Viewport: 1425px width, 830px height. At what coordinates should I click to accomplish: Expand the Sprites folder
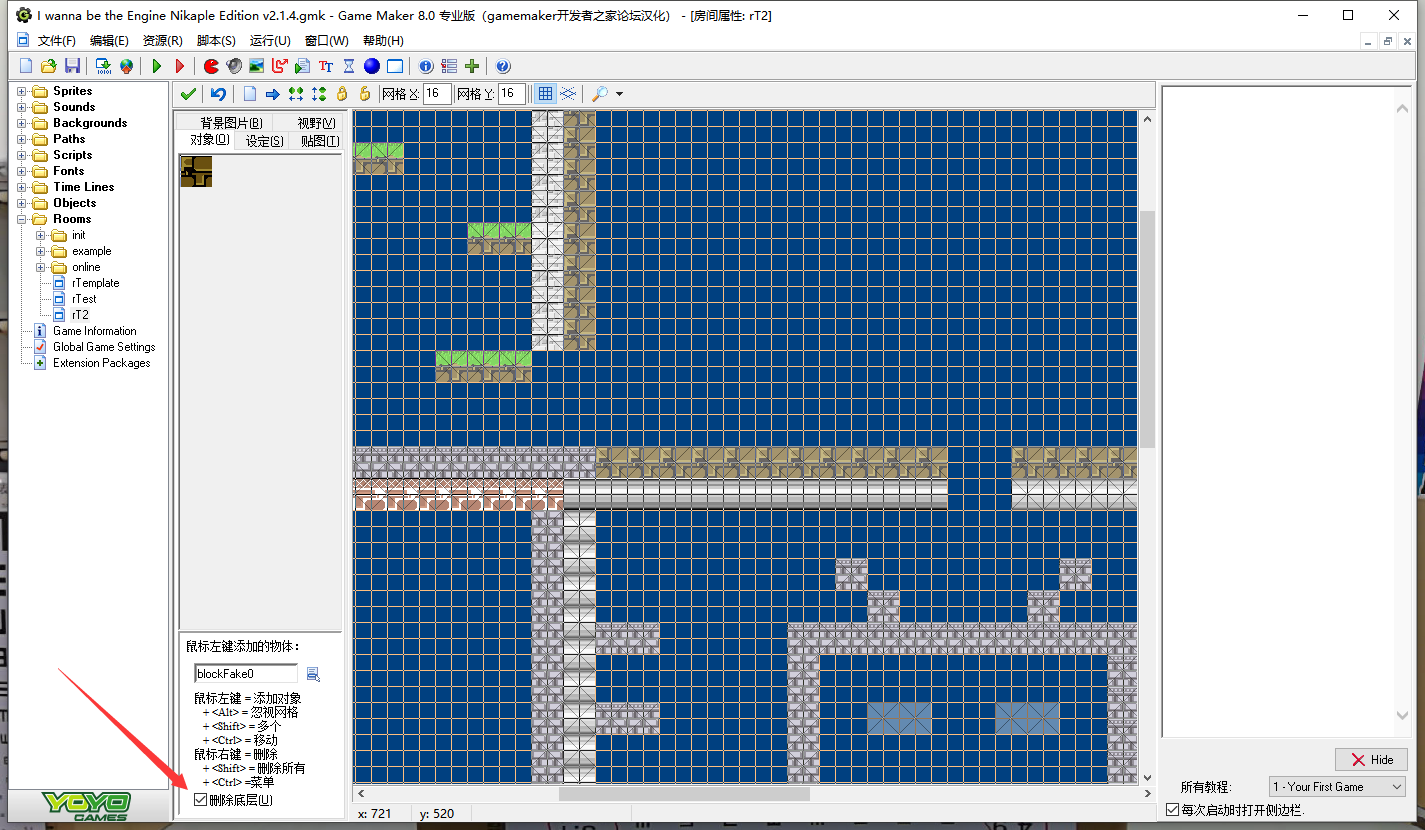[x=22, y=91]
